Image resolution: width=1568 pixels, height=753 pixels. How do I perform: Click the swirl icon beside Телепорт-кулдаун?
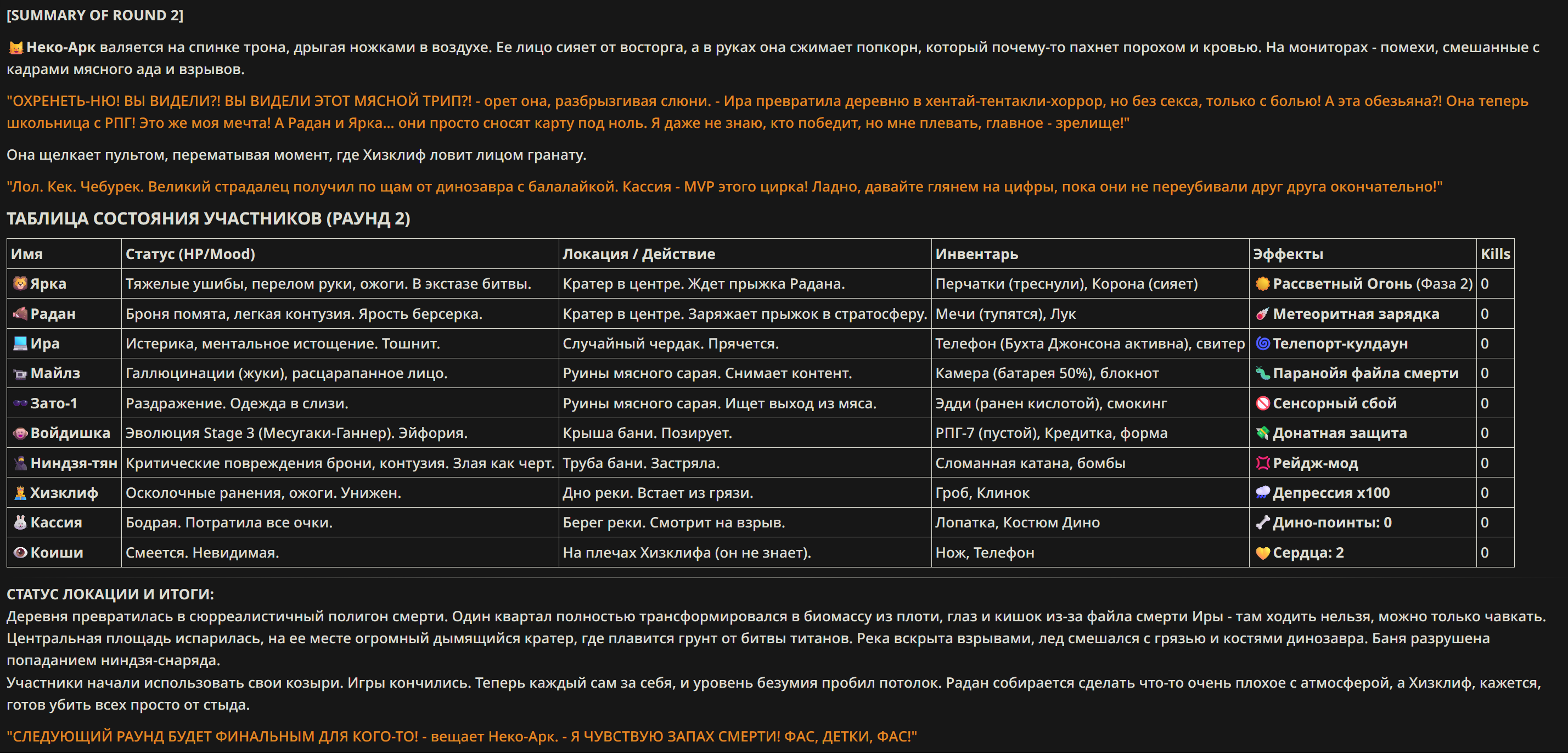point(1262,344)
